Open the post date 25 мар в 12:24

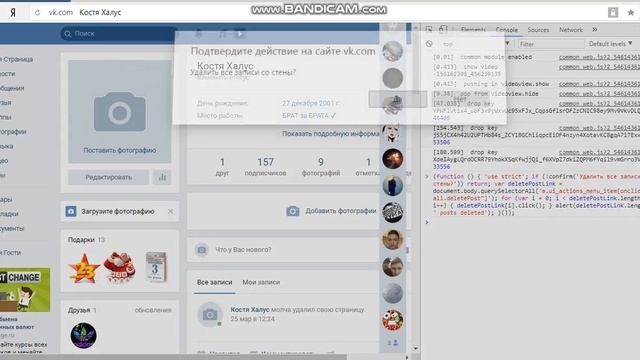tap(252, 319)
